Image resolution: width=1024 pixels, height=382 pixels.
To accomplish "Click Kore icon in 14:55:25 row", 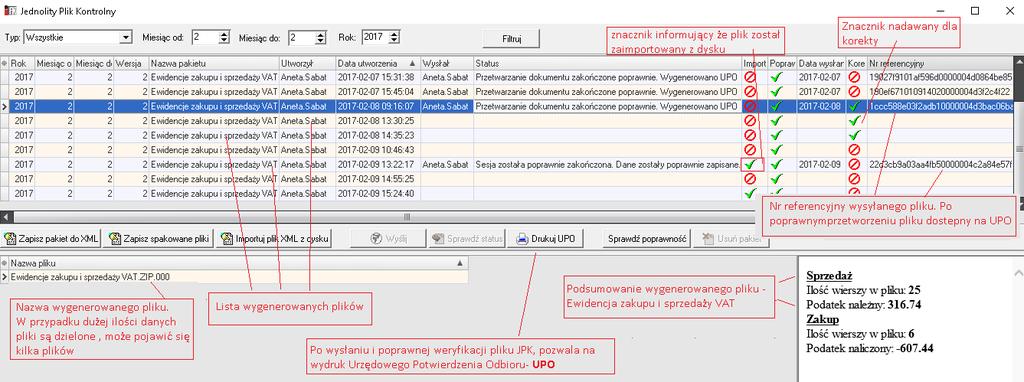I will click(854, 179).
